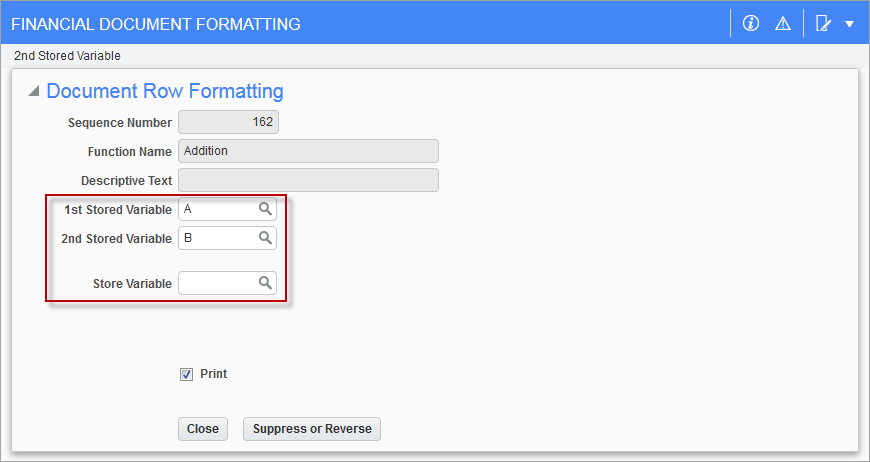Click into the empty Store Variable field

click(x=227, y=283)
